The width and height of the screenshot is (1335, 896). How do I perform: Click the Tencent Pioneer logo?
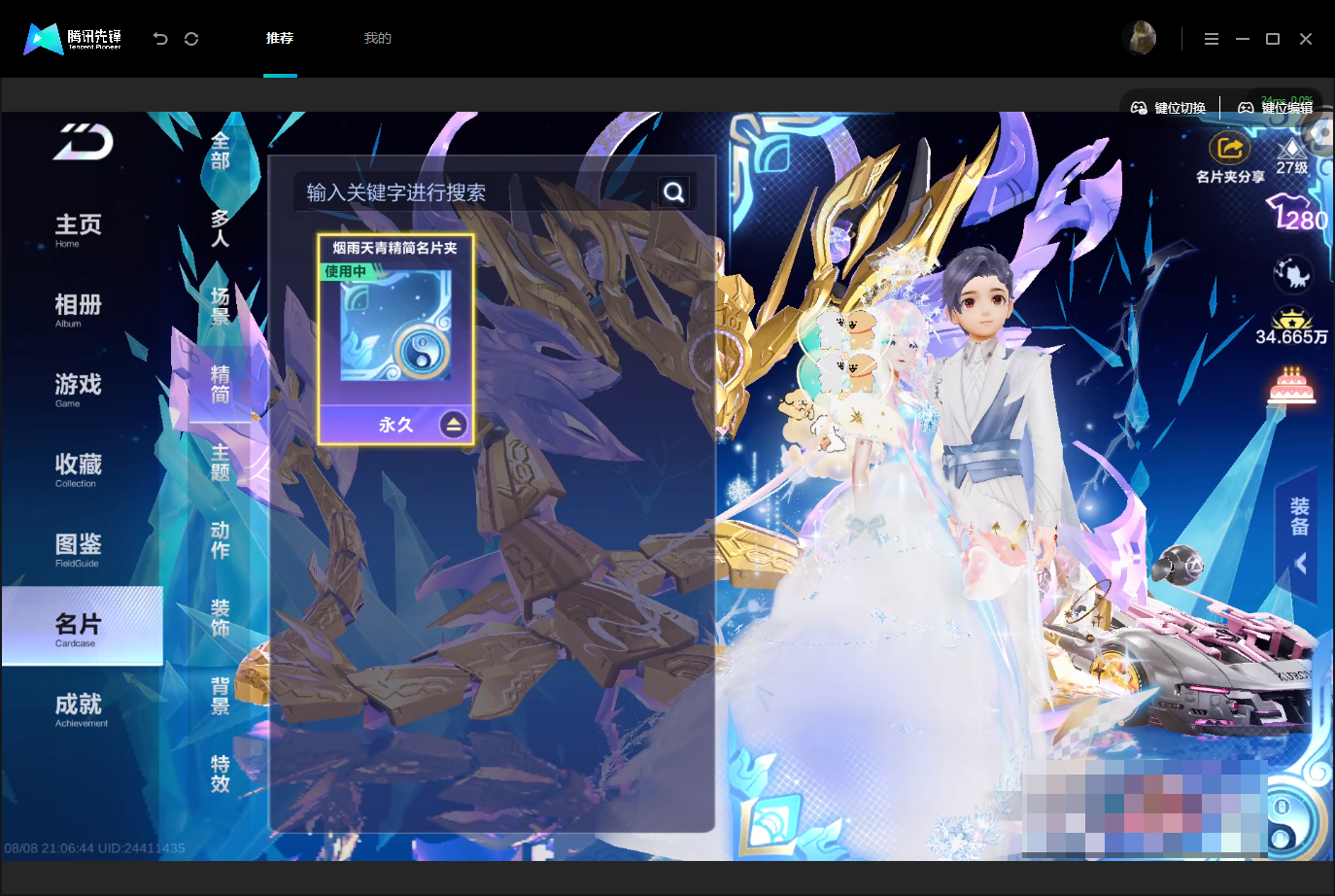tap(73, 39)
